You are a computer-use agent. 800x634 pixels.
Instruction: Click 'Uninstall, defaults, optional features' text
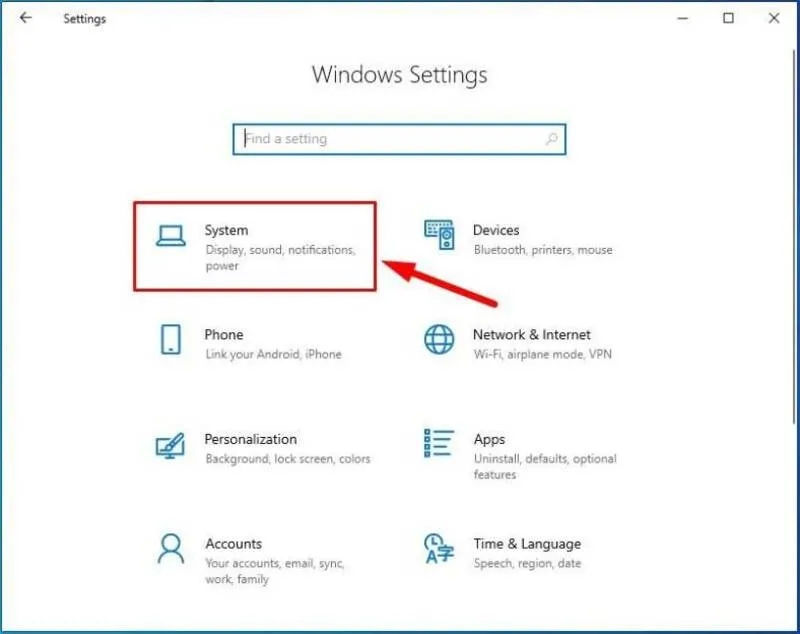[x=545, y=466]
